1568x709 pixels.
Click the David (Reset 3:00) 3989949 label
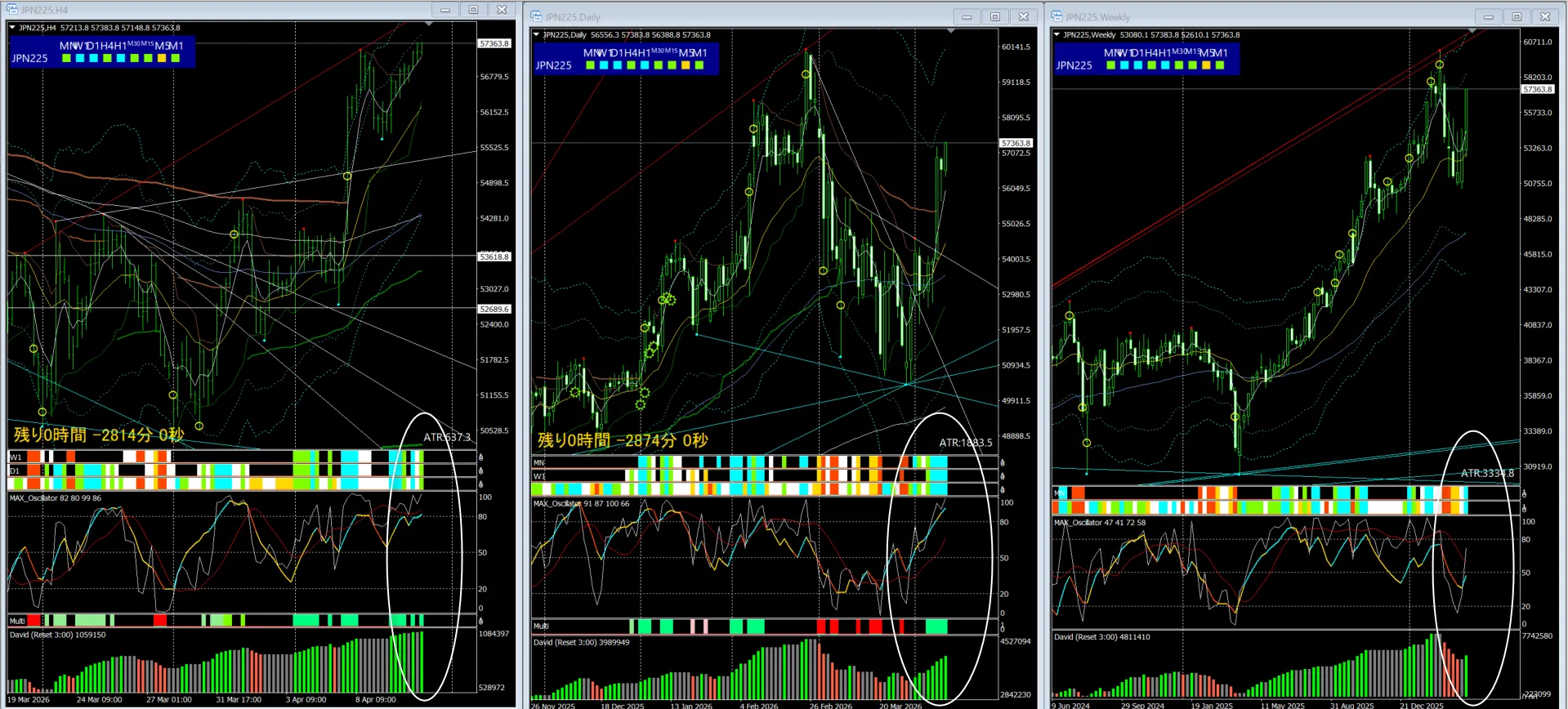click(582, 643)
